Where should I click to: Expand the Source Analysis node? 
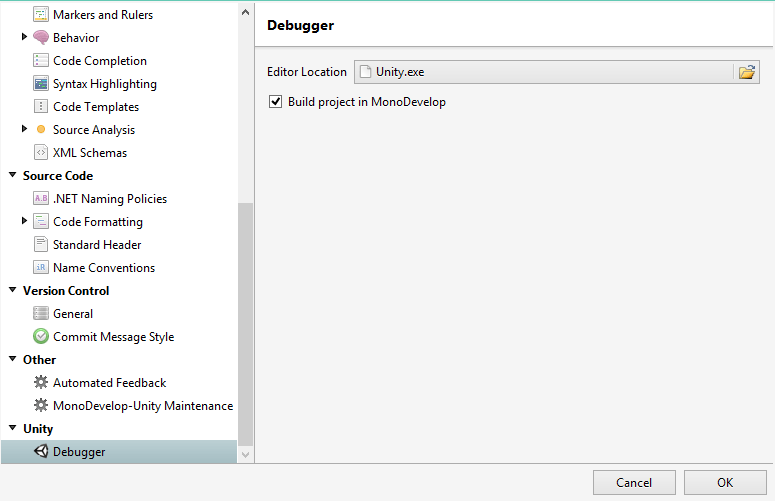click(x=25, y=129)
